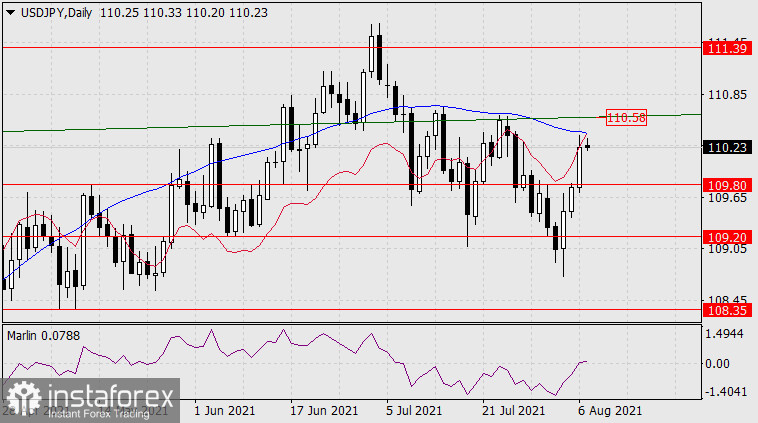
Task: Click the 109.20 red level label
Action: click(x=724, y=238)
